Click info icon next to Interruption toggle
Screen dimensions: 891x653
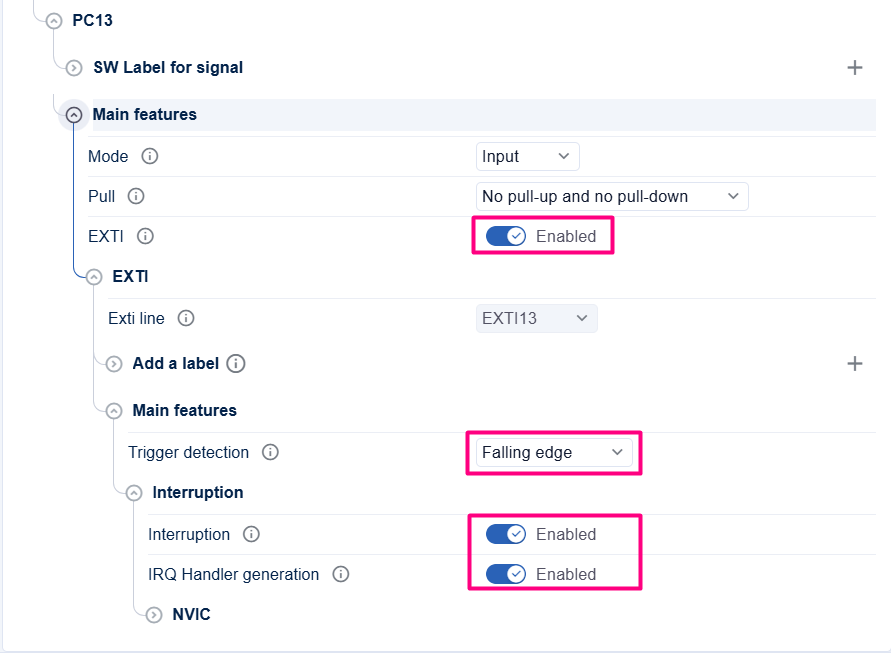(251, 534)
